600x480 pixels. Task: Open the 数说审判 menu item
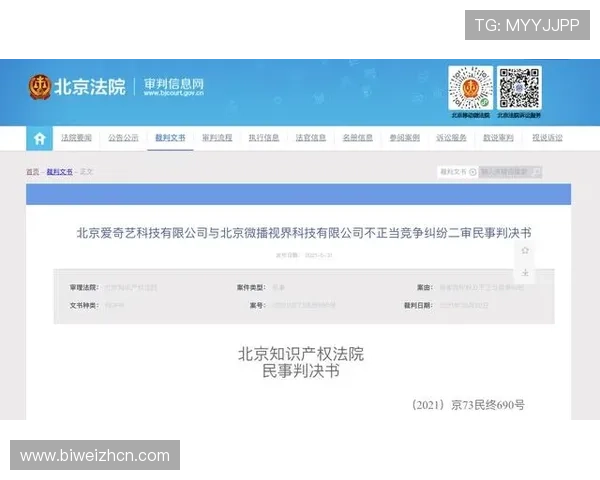click(x=499, y=138)
